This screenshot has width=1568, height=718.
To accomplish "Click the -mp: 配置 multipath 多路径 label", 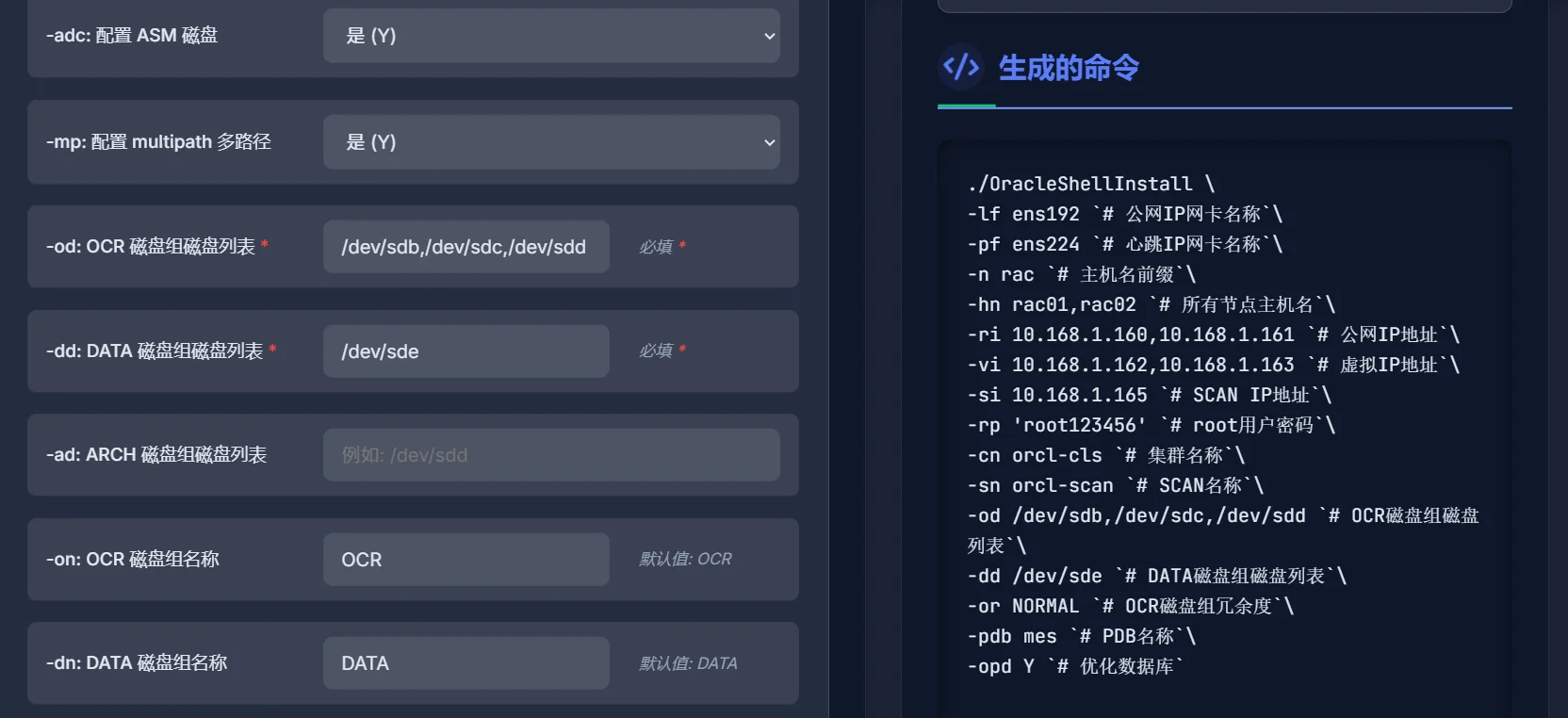I will 158,142.
